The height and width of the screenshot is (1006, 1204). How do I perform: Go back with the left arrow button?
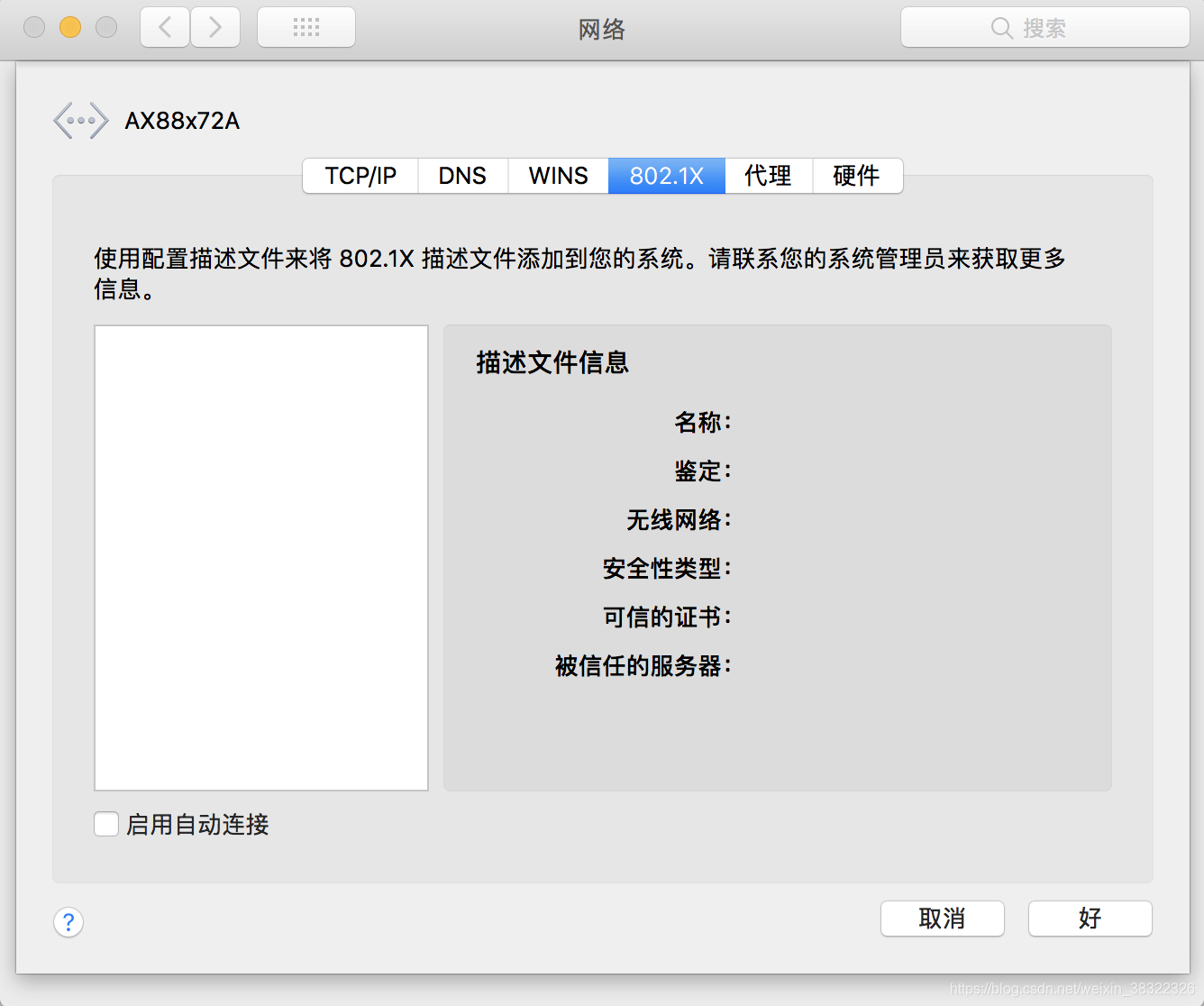click(x=165, y=27)
